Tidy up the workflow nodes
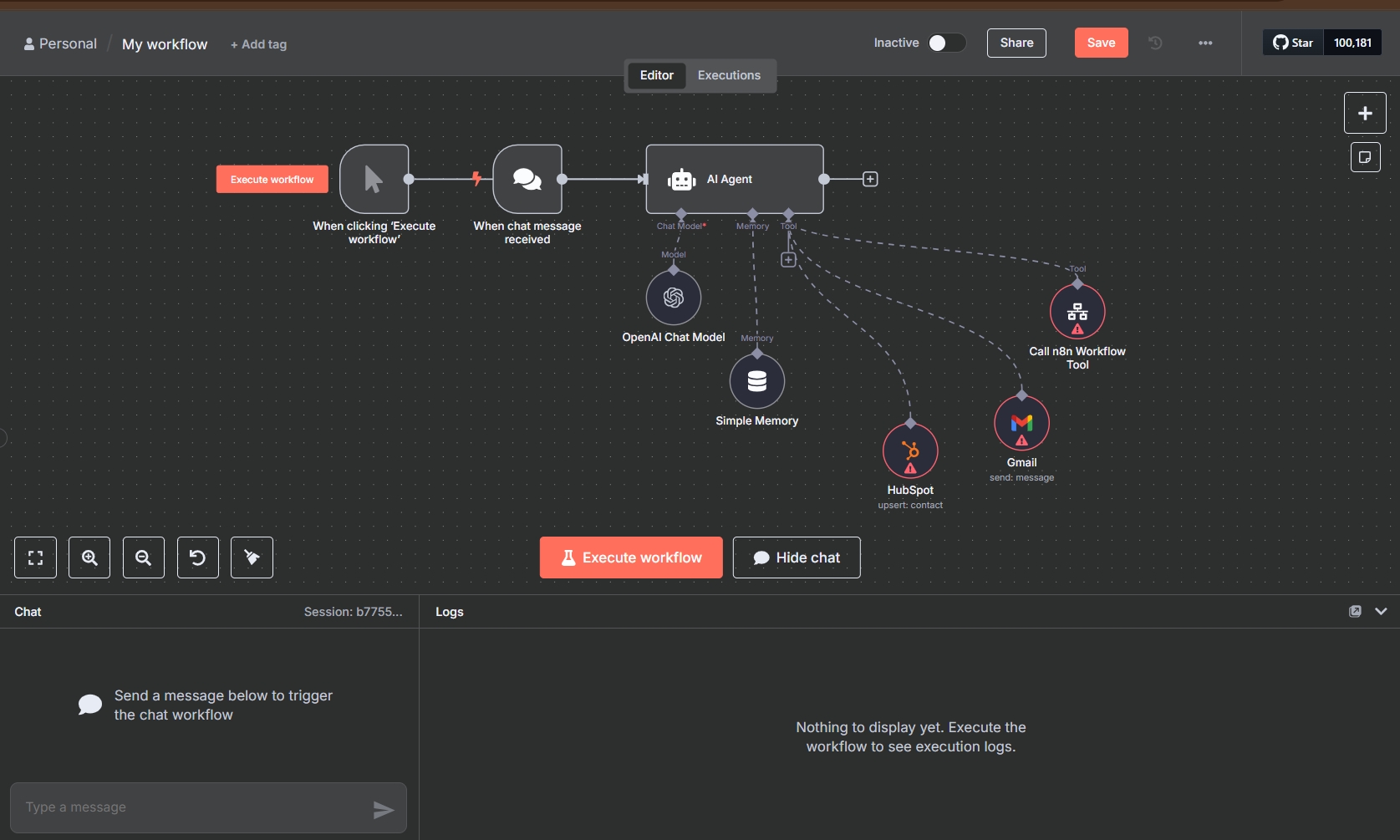Viewport: 1400px width, 840px height. tap(252, 557)
